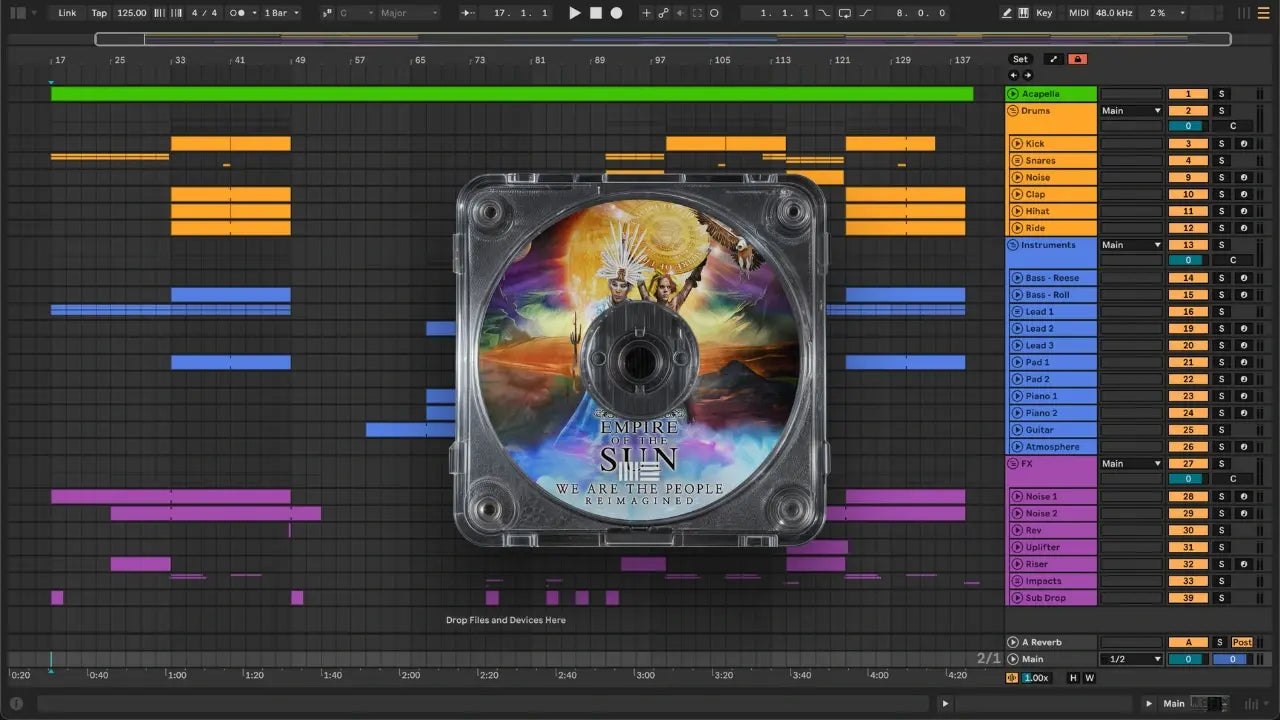
Task: Toggle the A Reverb Post button
Action: click(1242, 642)
